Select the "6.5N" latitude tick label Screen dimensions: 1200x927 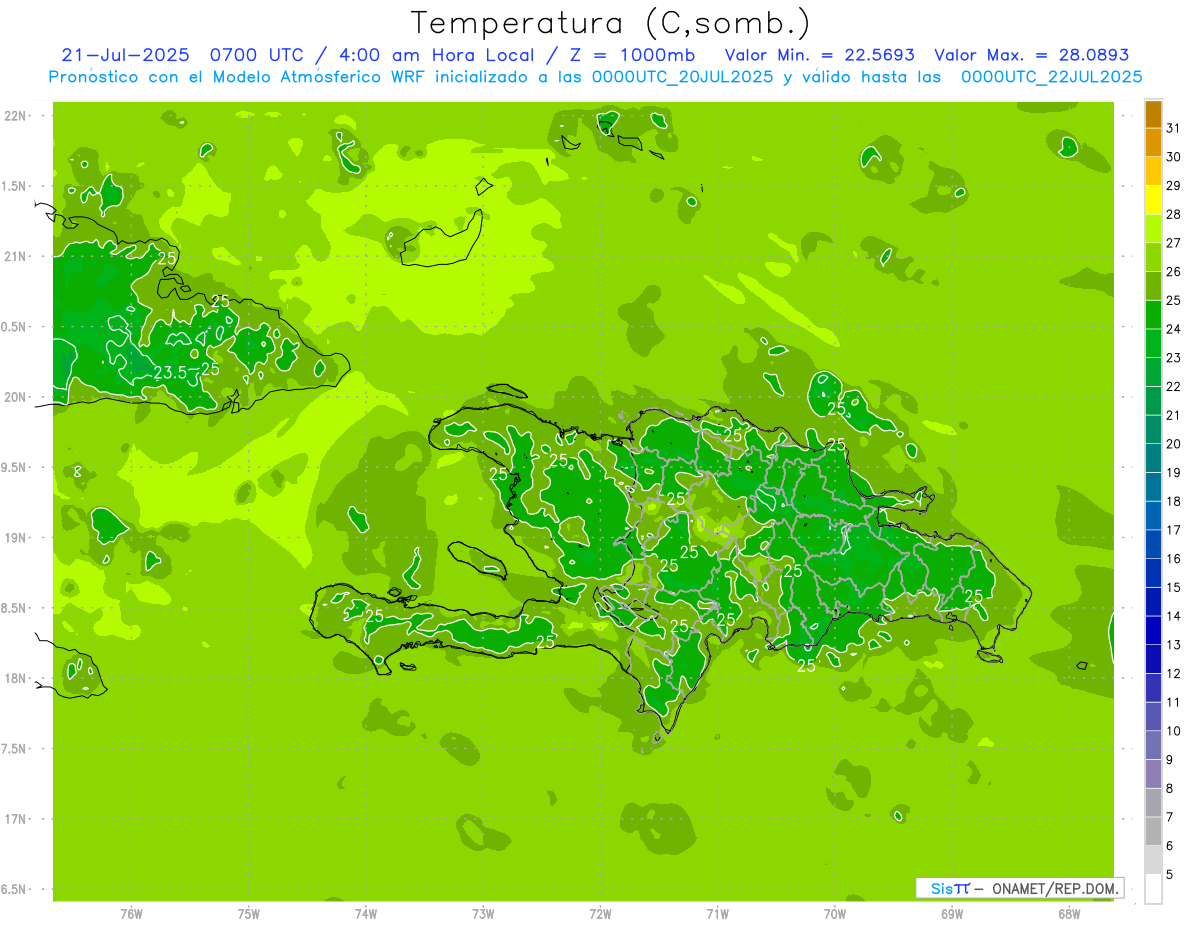14,889
